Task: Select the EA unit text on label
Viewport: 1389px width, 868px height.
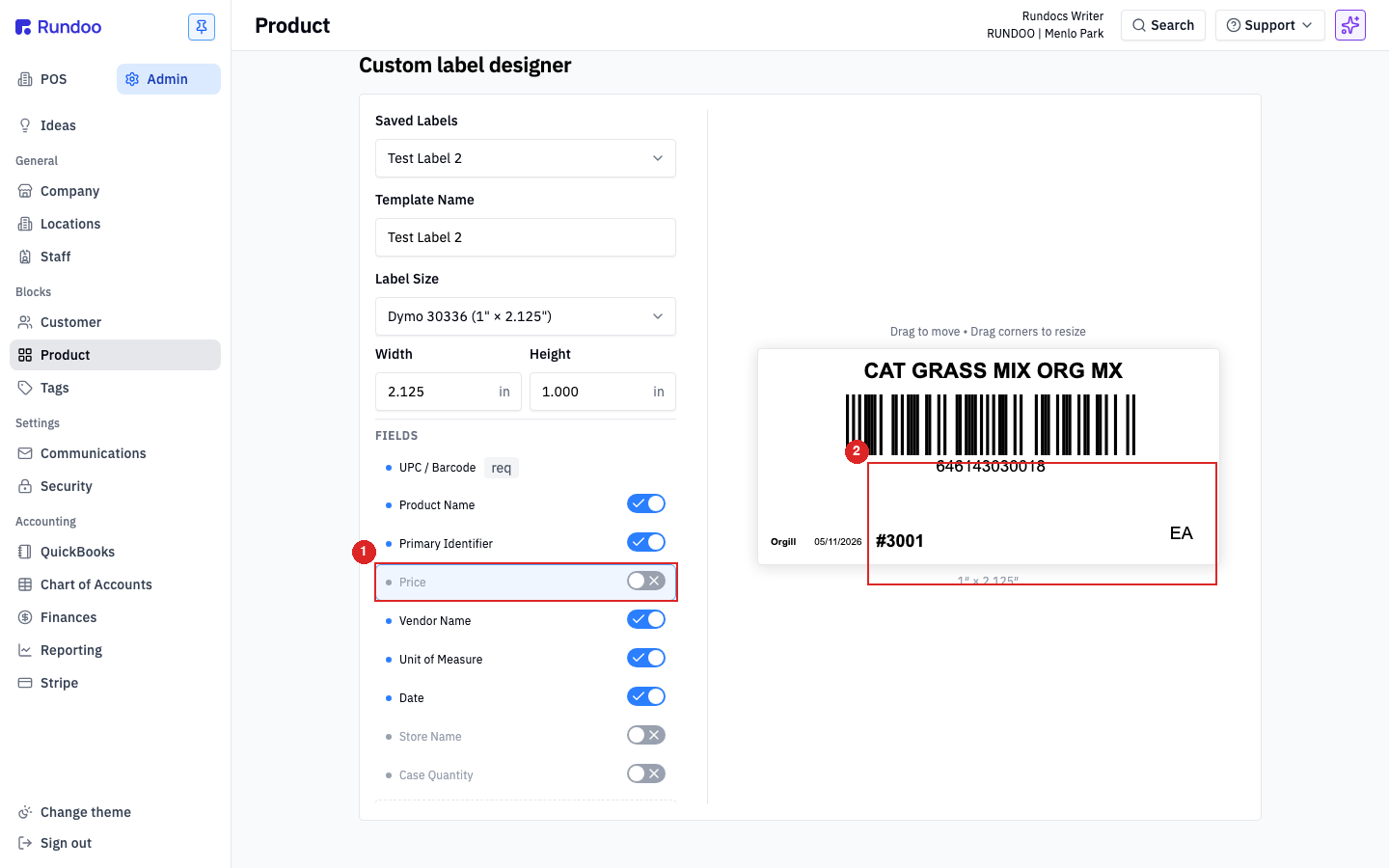Action: point(1181,533)
